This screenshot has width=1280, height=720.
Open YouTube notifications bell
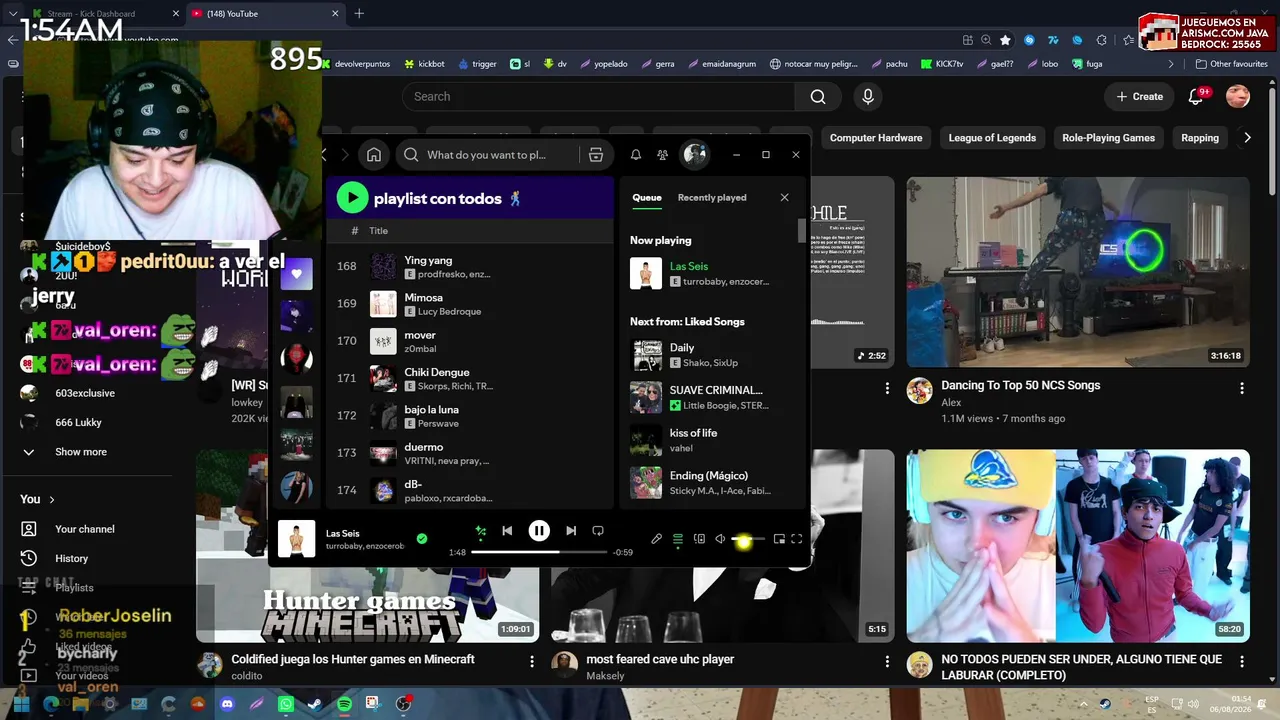(x=1196, y=97)
